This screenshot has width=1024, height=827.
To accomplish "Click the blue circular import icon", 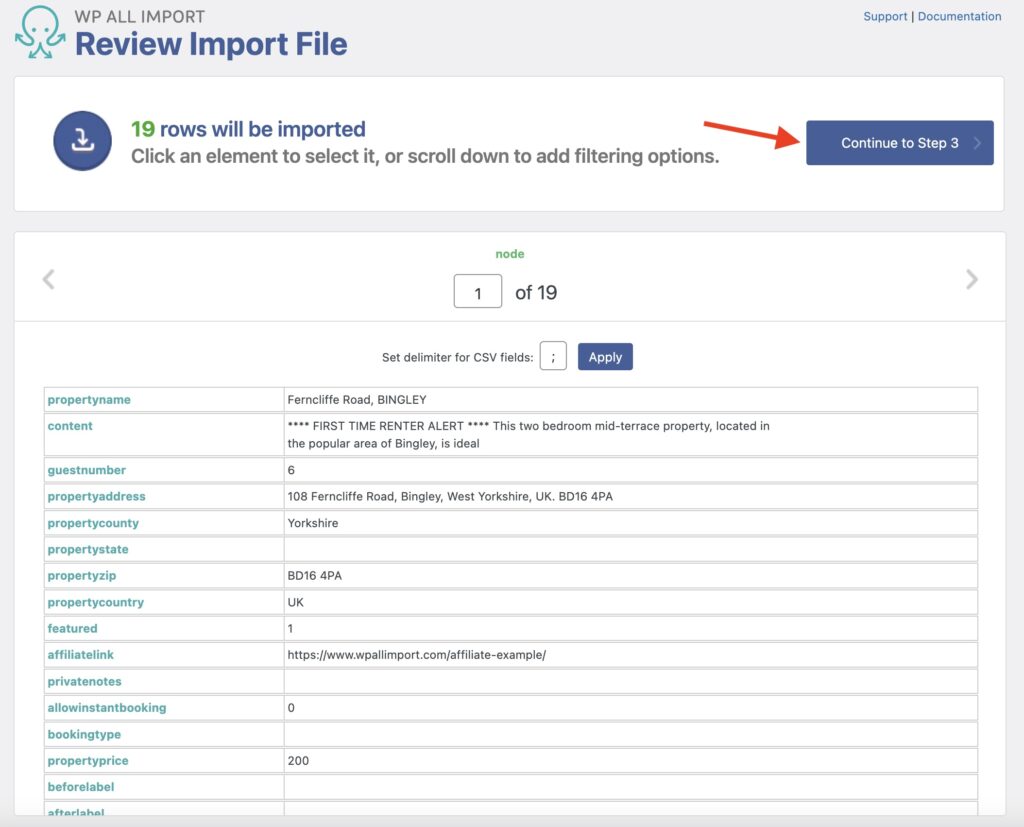I will pyautogui.click(x=82, y=141).
